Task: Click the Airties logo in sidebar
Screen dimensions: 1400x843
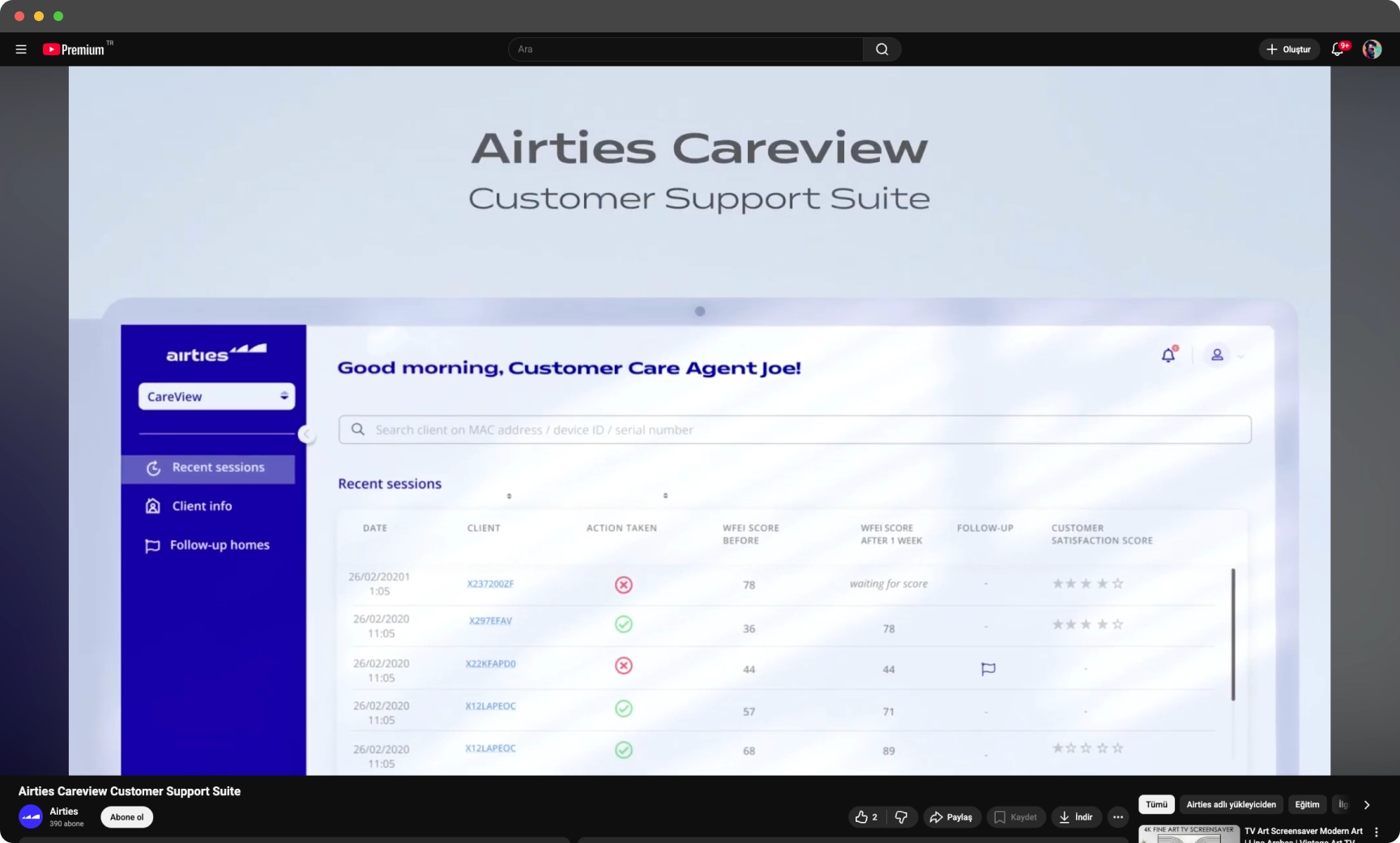Action: 216,353
